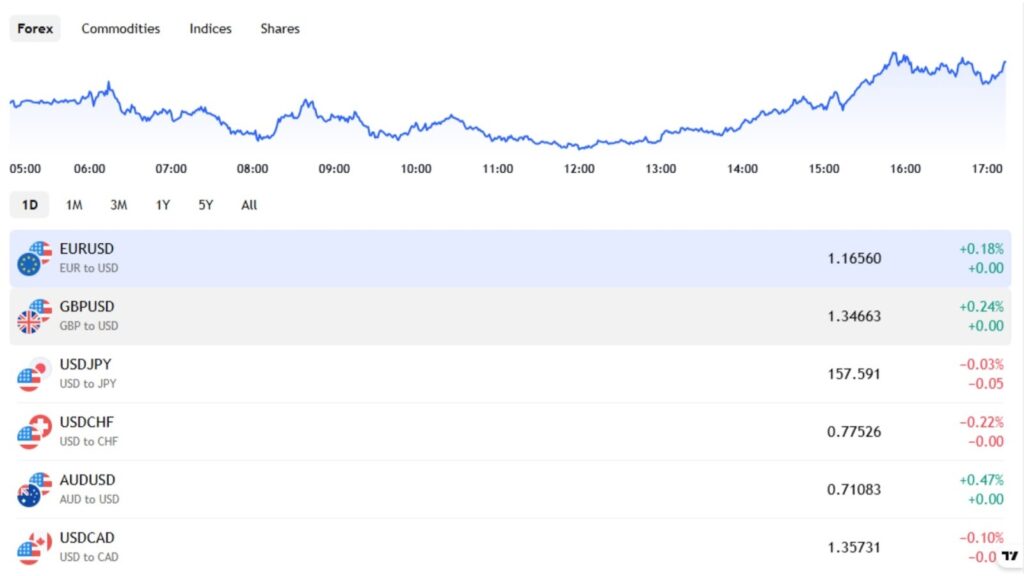
Task: Click the GBPUSD flag icon
Action: (x=34, y=316)
